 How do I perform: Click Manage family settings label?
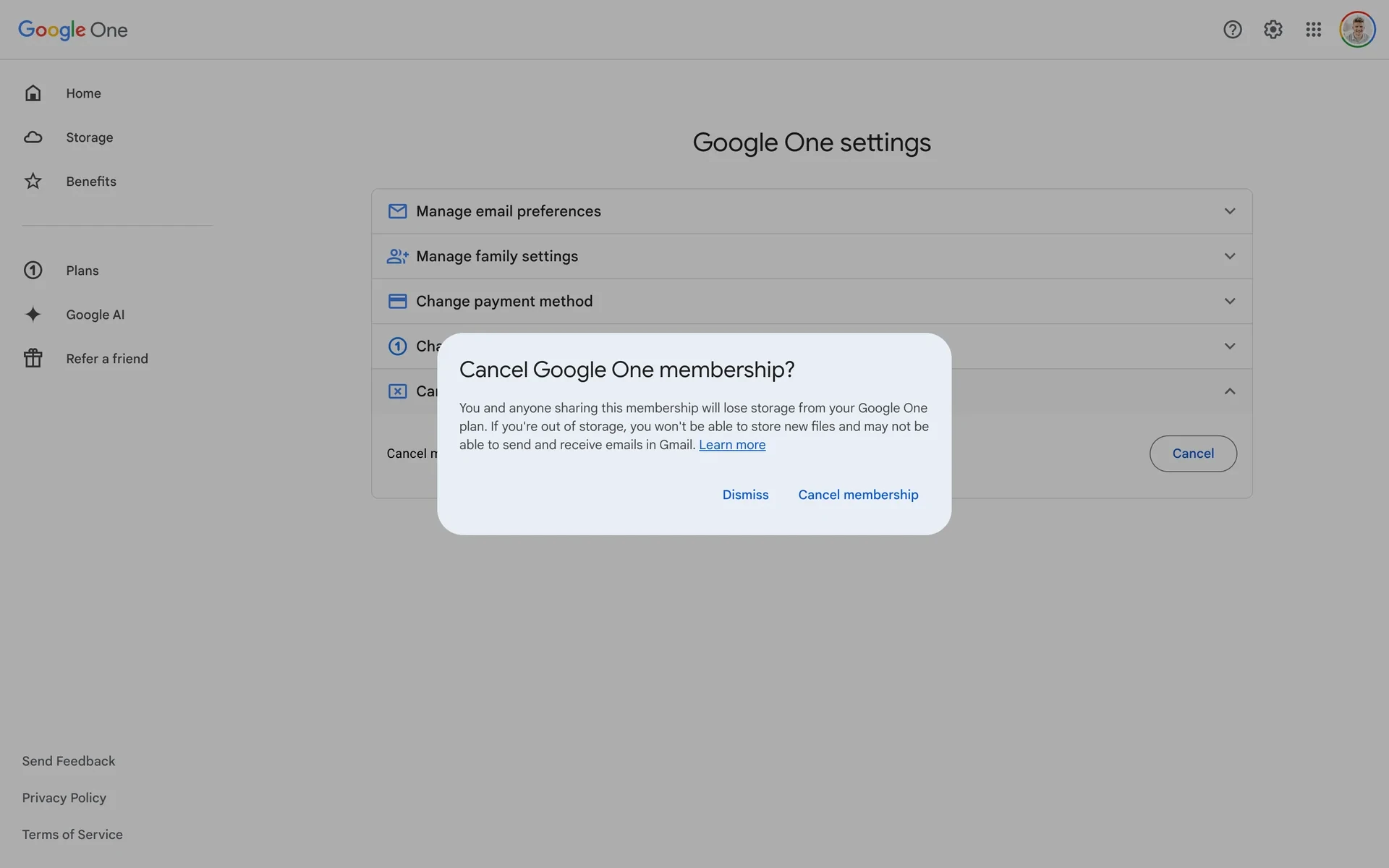(x=497, y=256)
